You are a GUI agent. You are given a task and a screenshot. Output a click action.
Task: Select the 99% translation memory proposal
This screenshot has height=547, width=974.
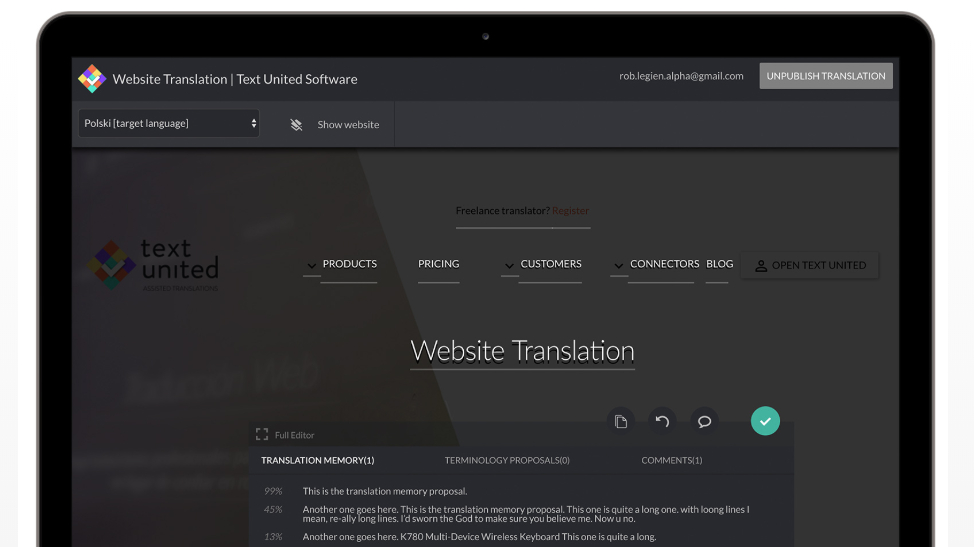385,491
